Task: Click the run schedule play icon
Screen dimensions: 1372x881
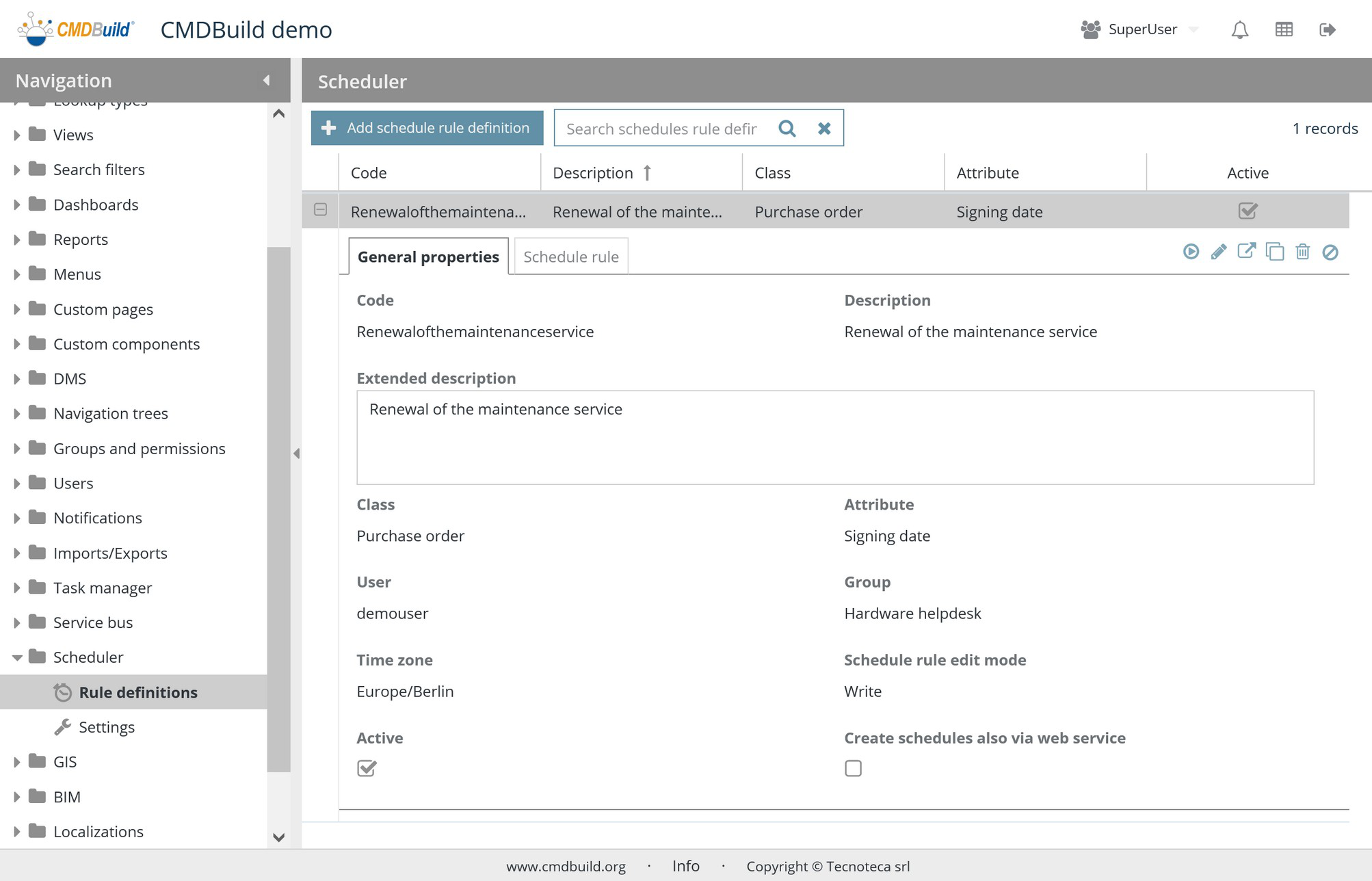Action: click(x=1191, y=252)
